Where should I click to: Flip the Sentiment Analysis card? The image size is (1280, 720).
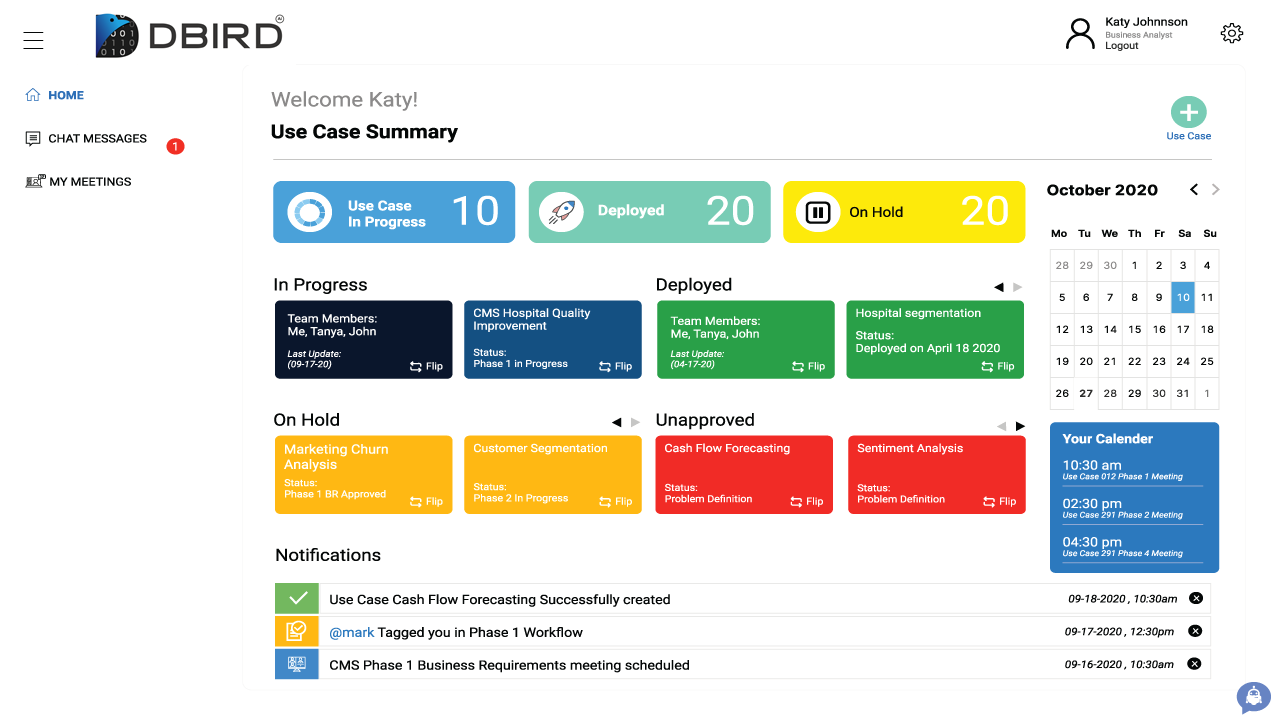pyautogui.click(x=999, y=501)
